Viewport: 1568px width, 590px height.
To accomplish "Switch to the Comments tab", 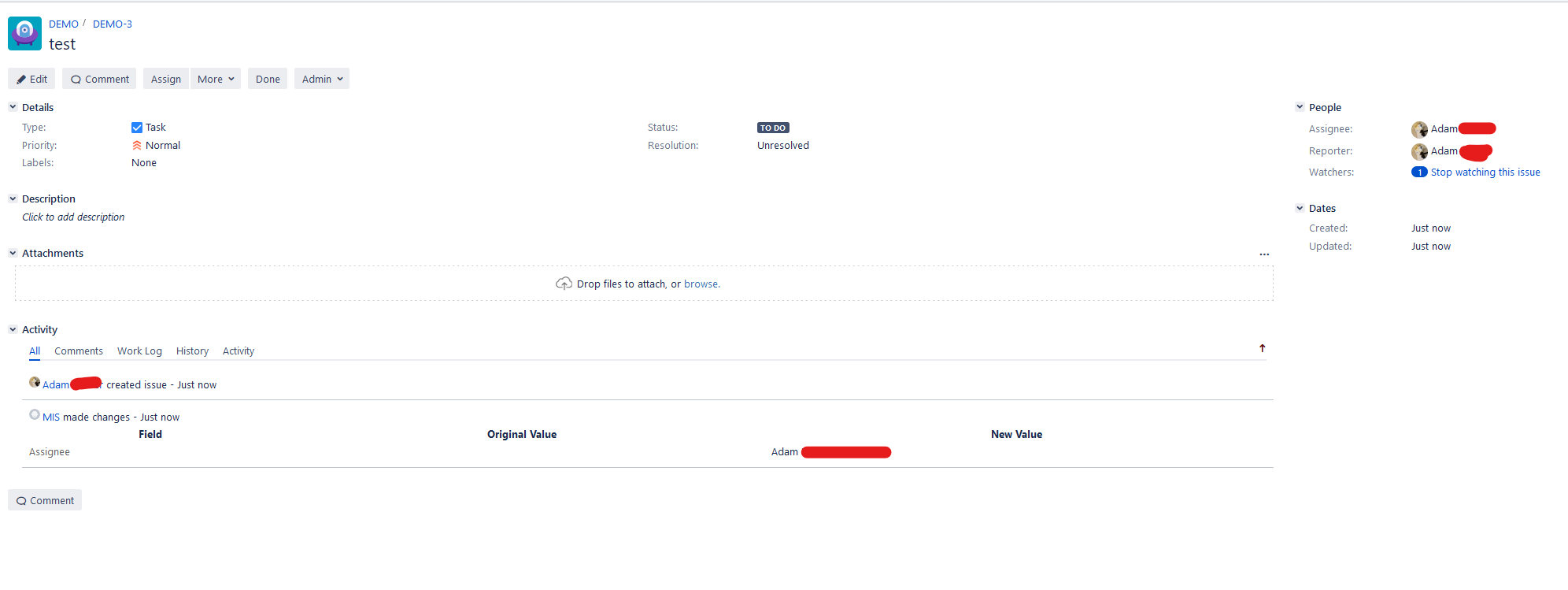I will click(x=79, y=351).
